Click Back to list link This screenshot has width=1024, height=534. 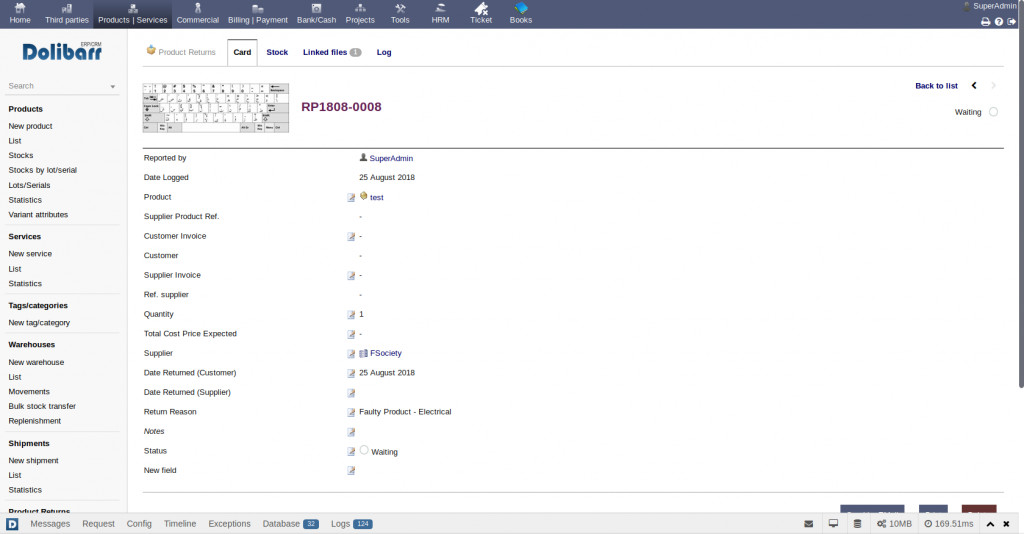tap(936, 86)
